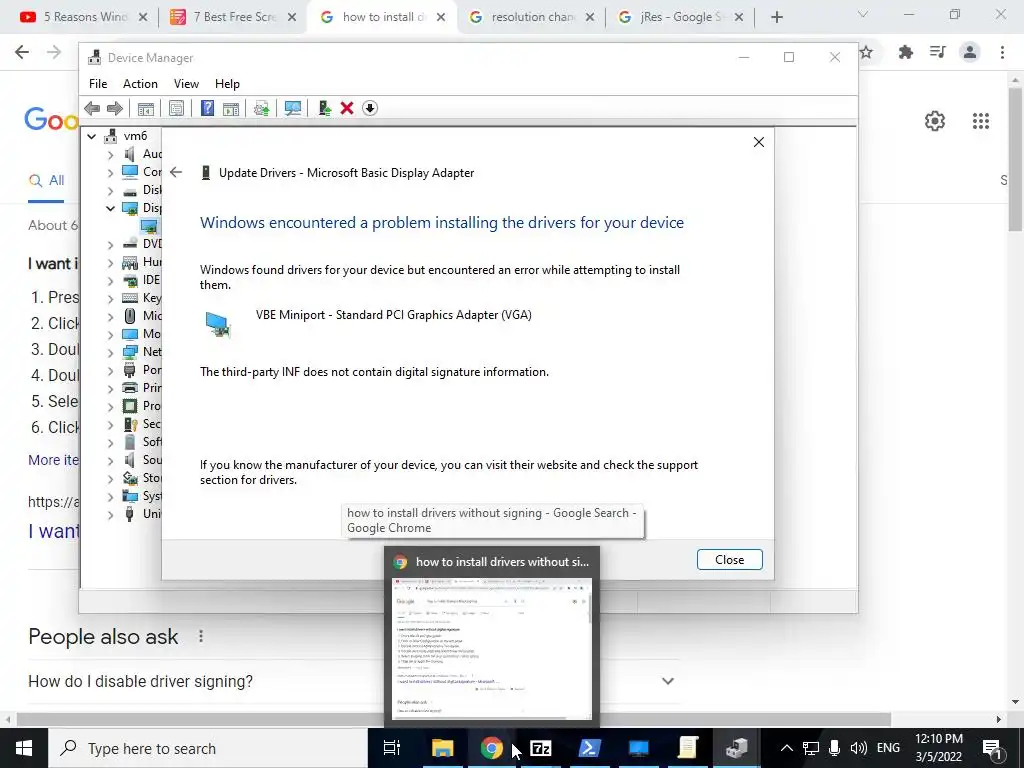
Task: Expand the 'Disk' device category
Action: [110, 191]
